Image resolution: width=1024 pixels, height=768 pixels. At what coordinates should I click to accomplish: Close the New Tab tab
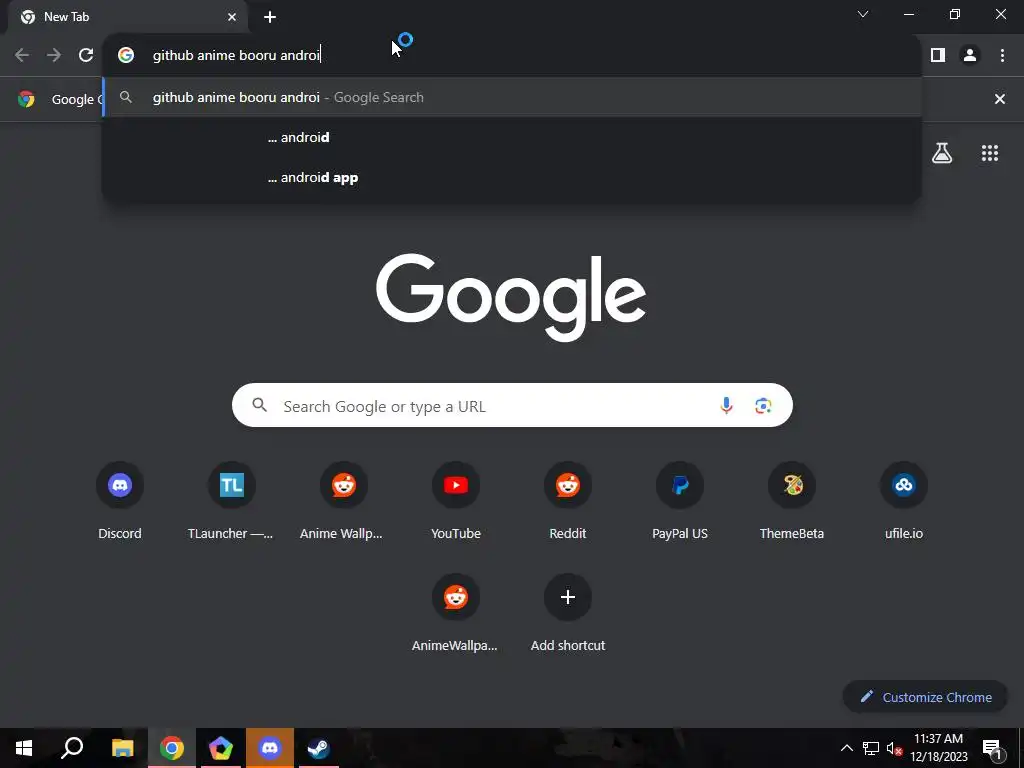coord(232,18)
